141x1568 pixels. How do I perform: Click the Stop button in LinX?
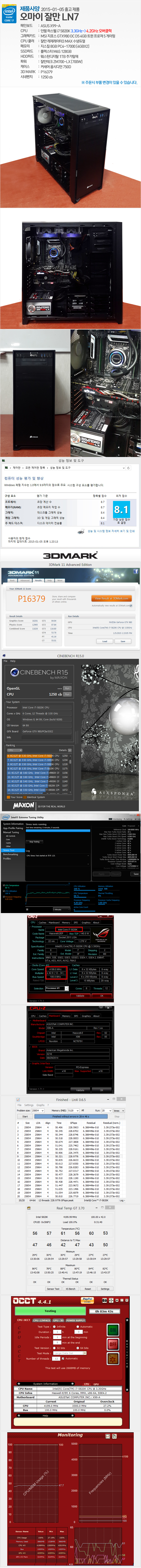[x=117, y=1116]
